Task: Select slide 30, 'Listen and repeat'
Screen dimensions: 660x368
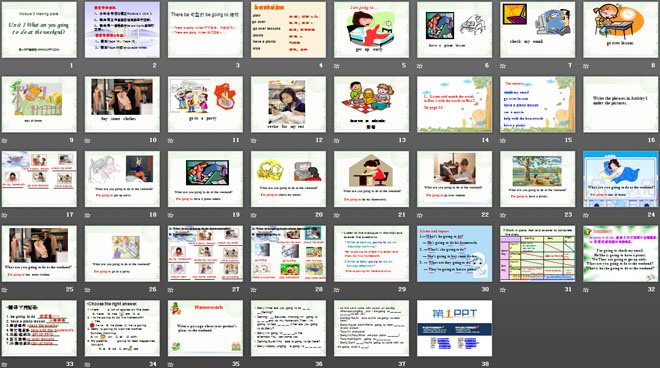Action: tap(455, 253)
